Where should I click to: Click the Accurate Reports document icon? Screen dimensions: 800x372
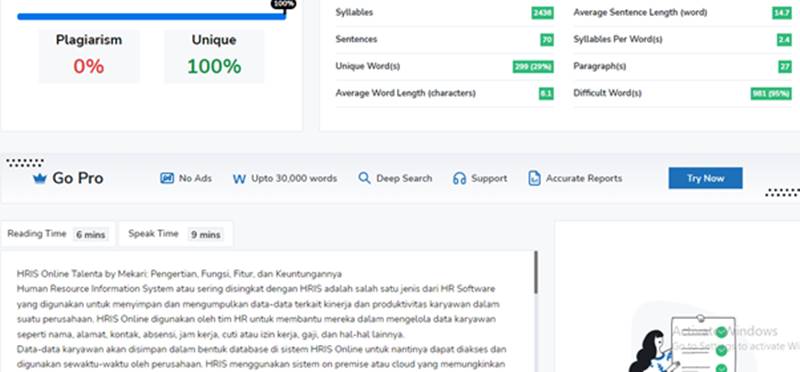534,178
